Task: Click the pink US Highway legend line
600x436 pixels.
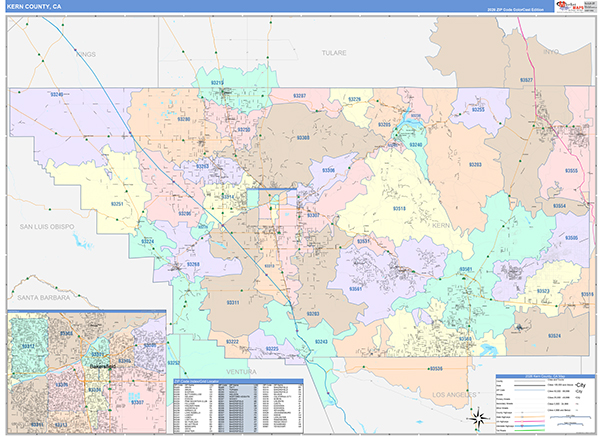Action: 530,421
